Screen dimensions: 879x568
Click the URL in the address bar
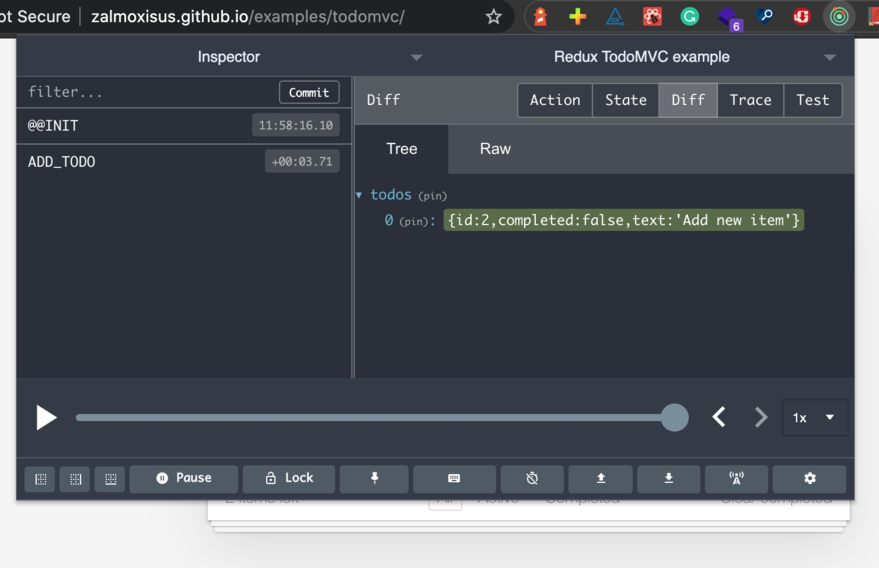247,17
